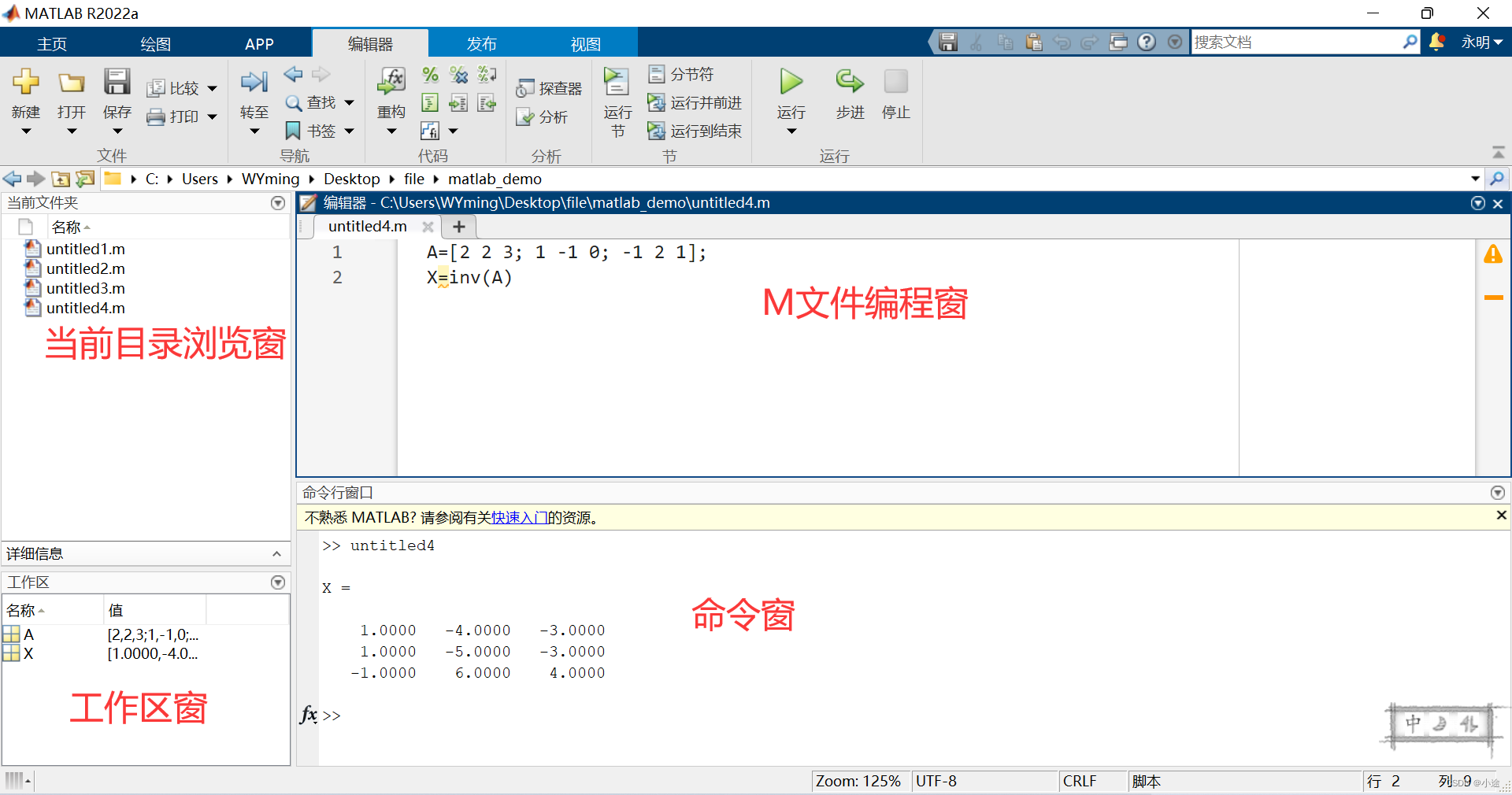Open the 查找 dropdown arrow
The width and height of the screenshot is (1512, 795).
[349, 102]
